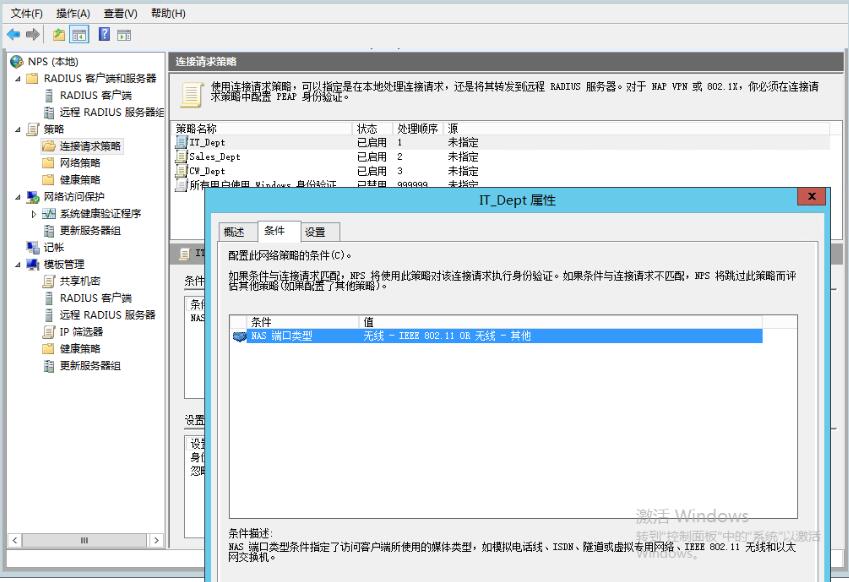The height and width of the screenshot is (582, 849).
Task: Sort by 处理顺序 column header
Action: click(418, 128)
